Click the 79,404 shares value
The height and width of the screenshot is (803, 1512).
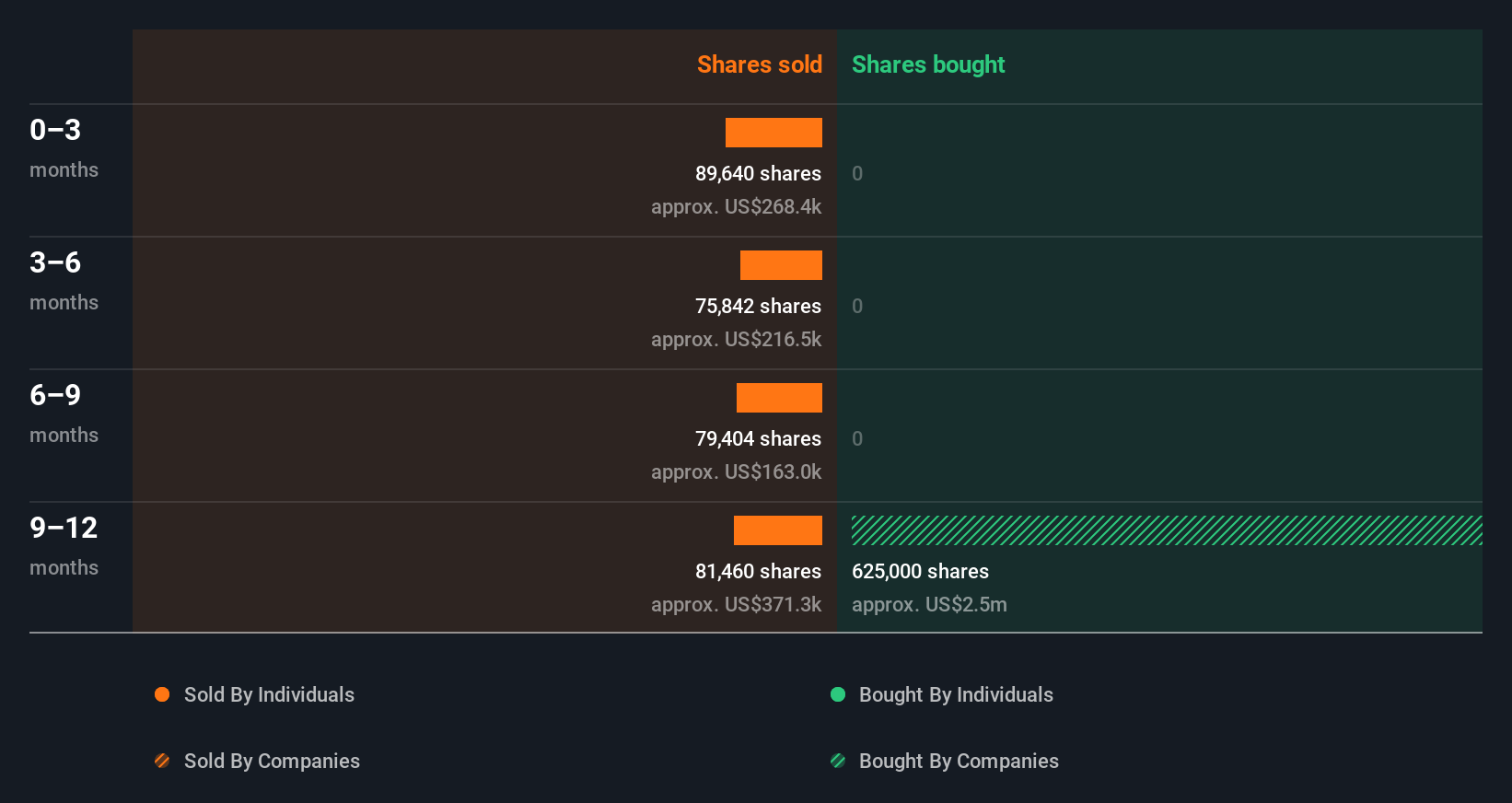pos(758,438)
